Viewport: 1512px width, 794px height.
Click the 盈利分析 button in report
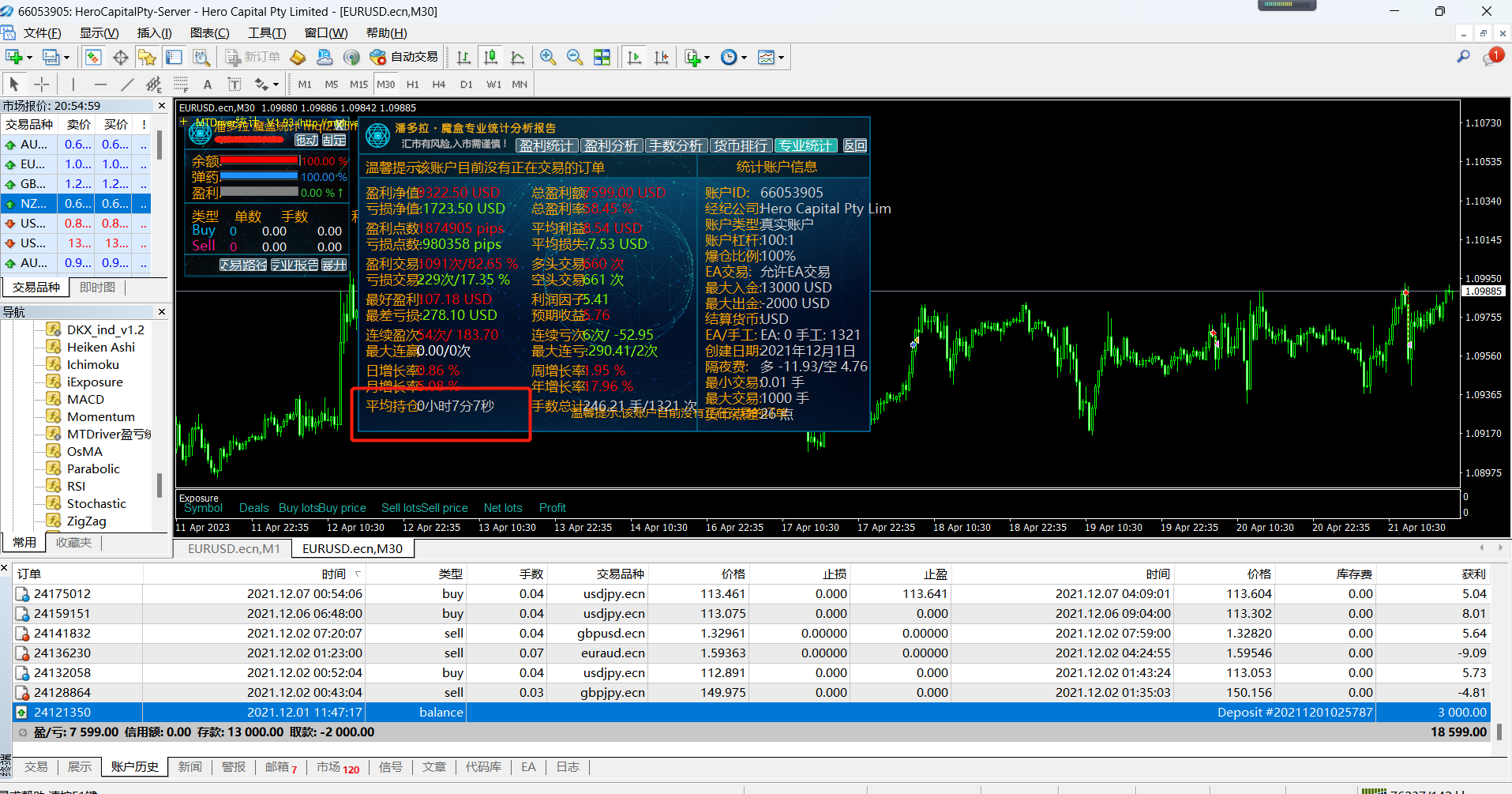611,145
